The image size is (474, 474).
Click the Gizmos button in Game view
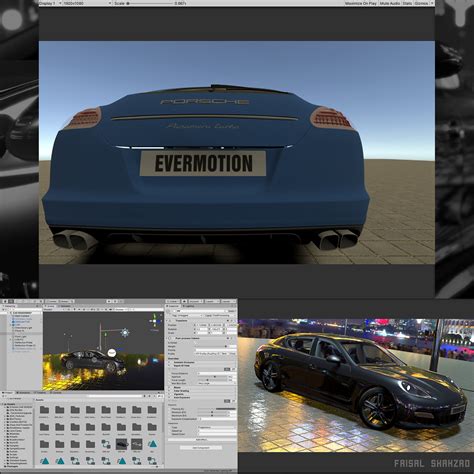click(x=421, y=3)
